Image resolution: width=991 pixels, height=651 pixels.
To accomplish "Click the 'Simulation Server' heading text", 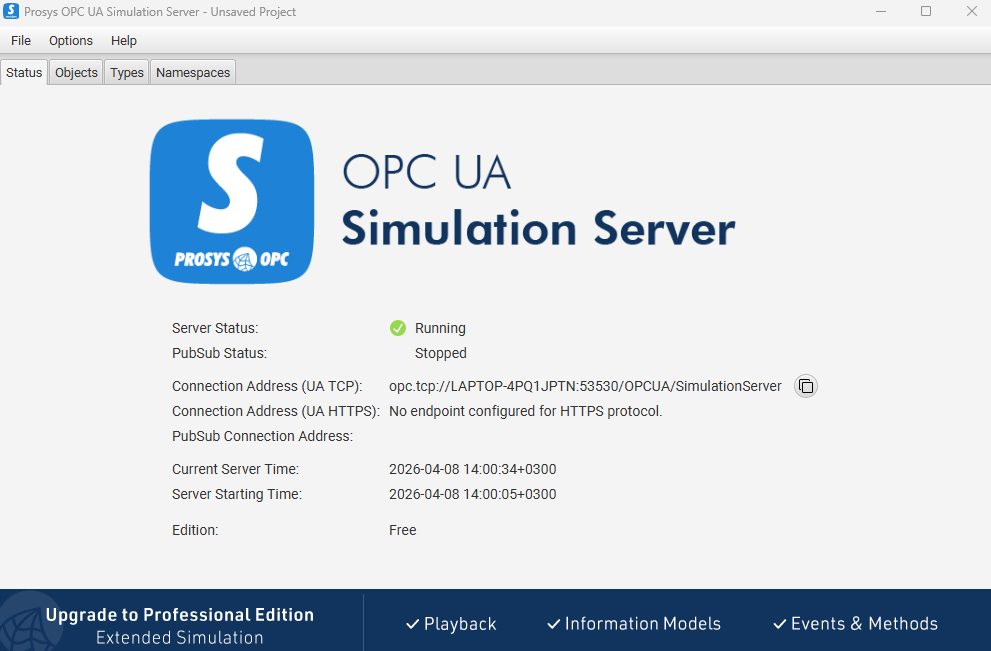I will tap(538, 228).
